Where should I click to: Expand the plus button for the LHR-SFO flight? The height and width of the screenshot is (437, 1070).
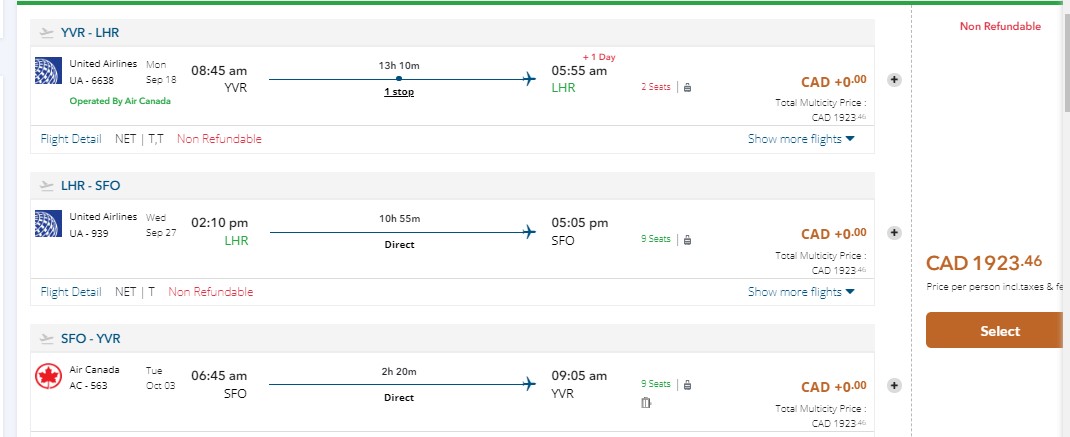894,233
